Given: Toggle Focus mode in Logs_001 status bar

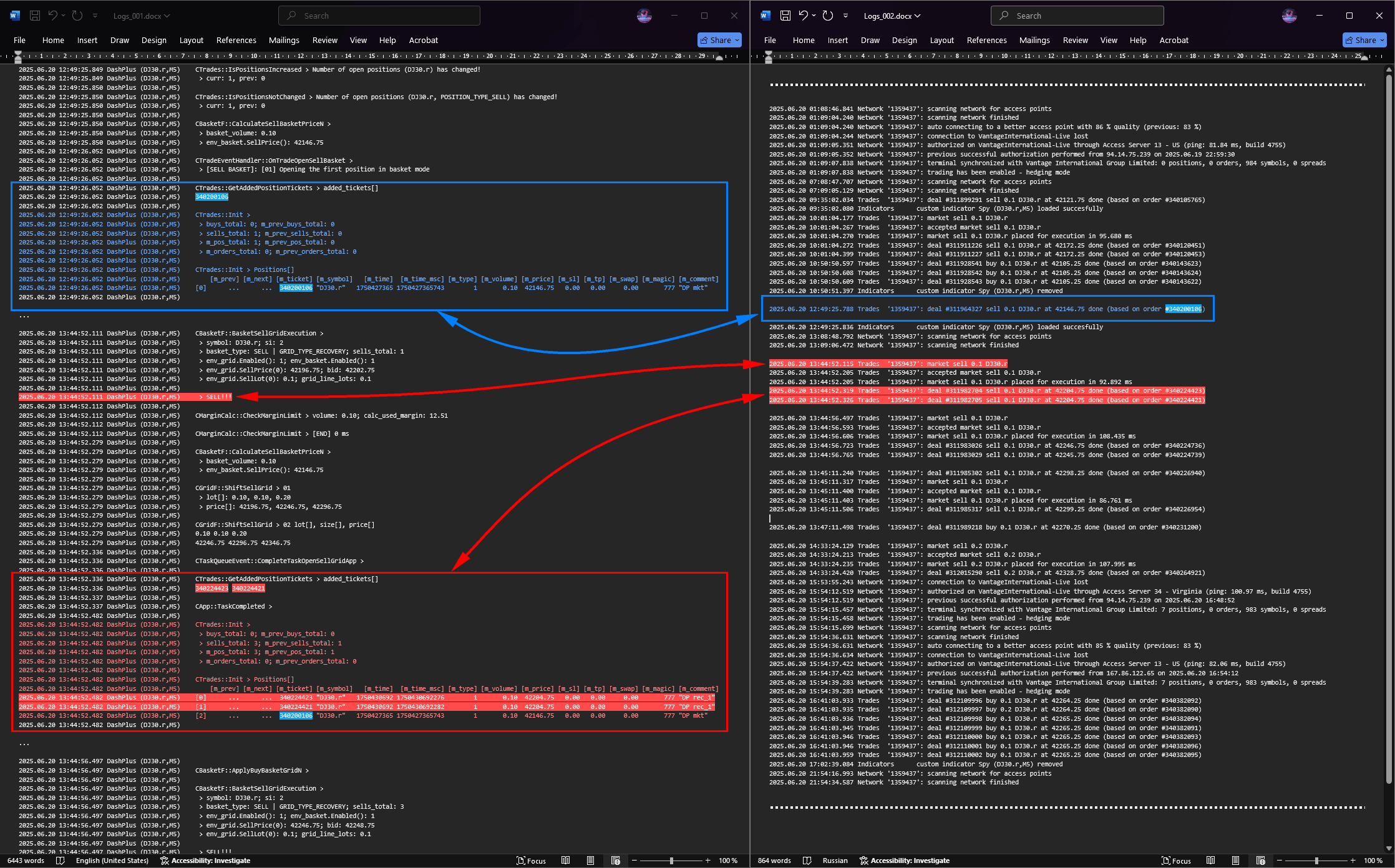Looking at the screenshot, I should pos(531,861).
